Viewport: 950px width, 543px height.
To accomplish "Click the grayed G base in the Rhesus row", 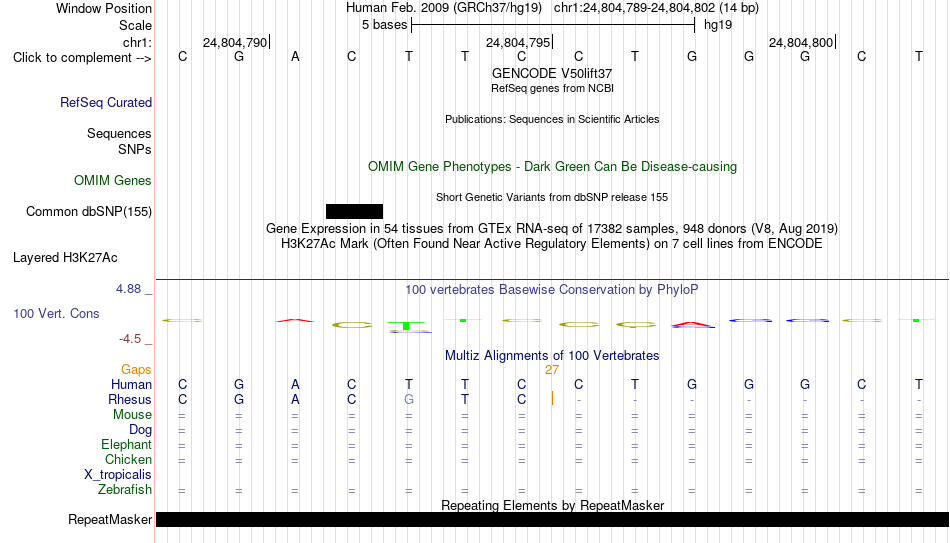I will (x=409, y=399).
